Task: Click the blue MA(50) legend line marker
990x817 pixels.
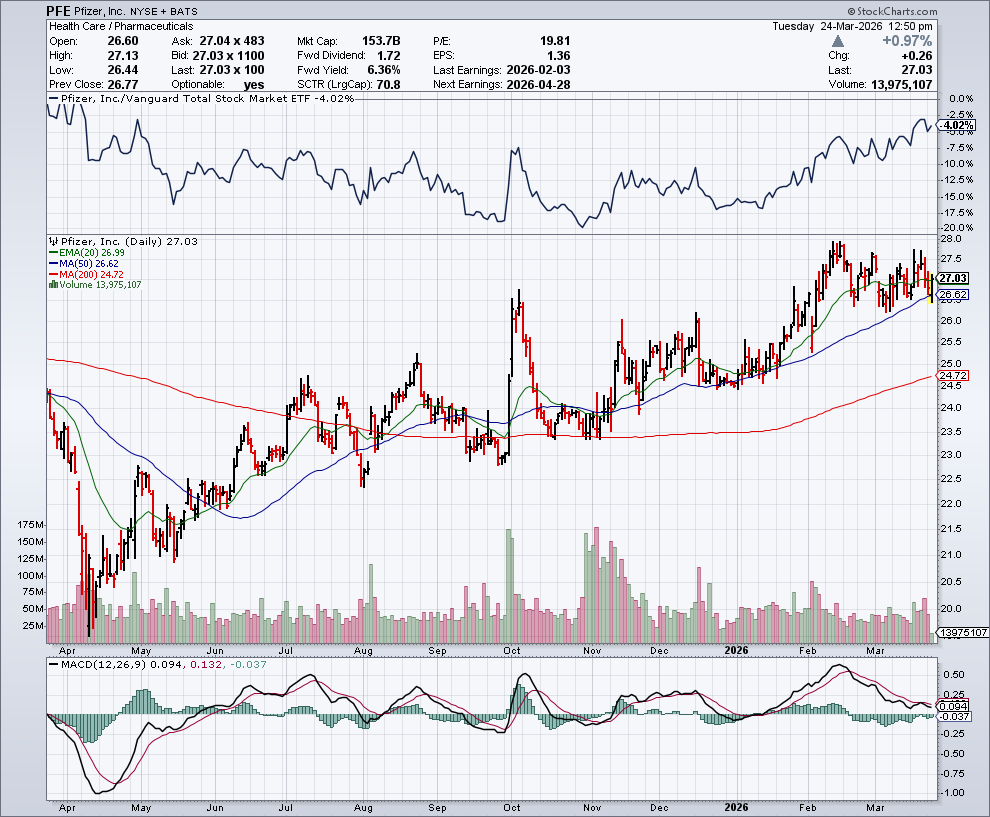Action: 50,264
